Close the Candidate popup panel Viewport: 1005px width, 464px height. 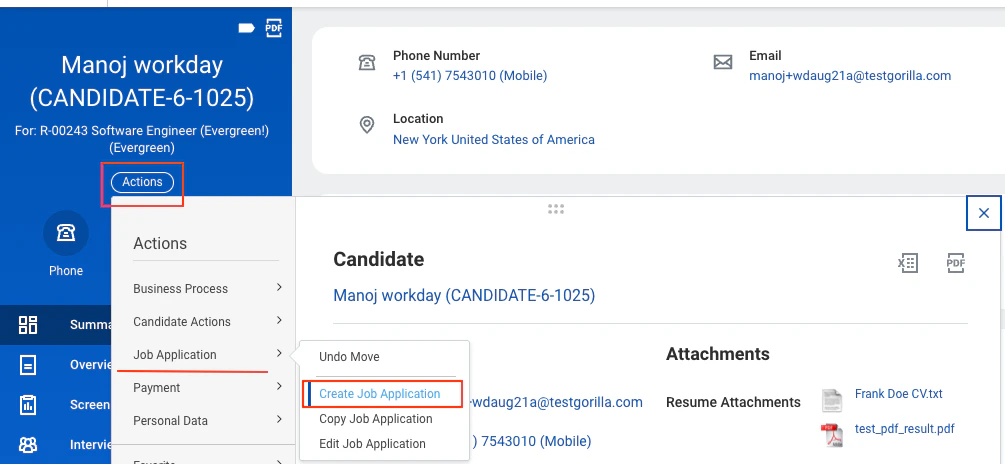(984, 213)
